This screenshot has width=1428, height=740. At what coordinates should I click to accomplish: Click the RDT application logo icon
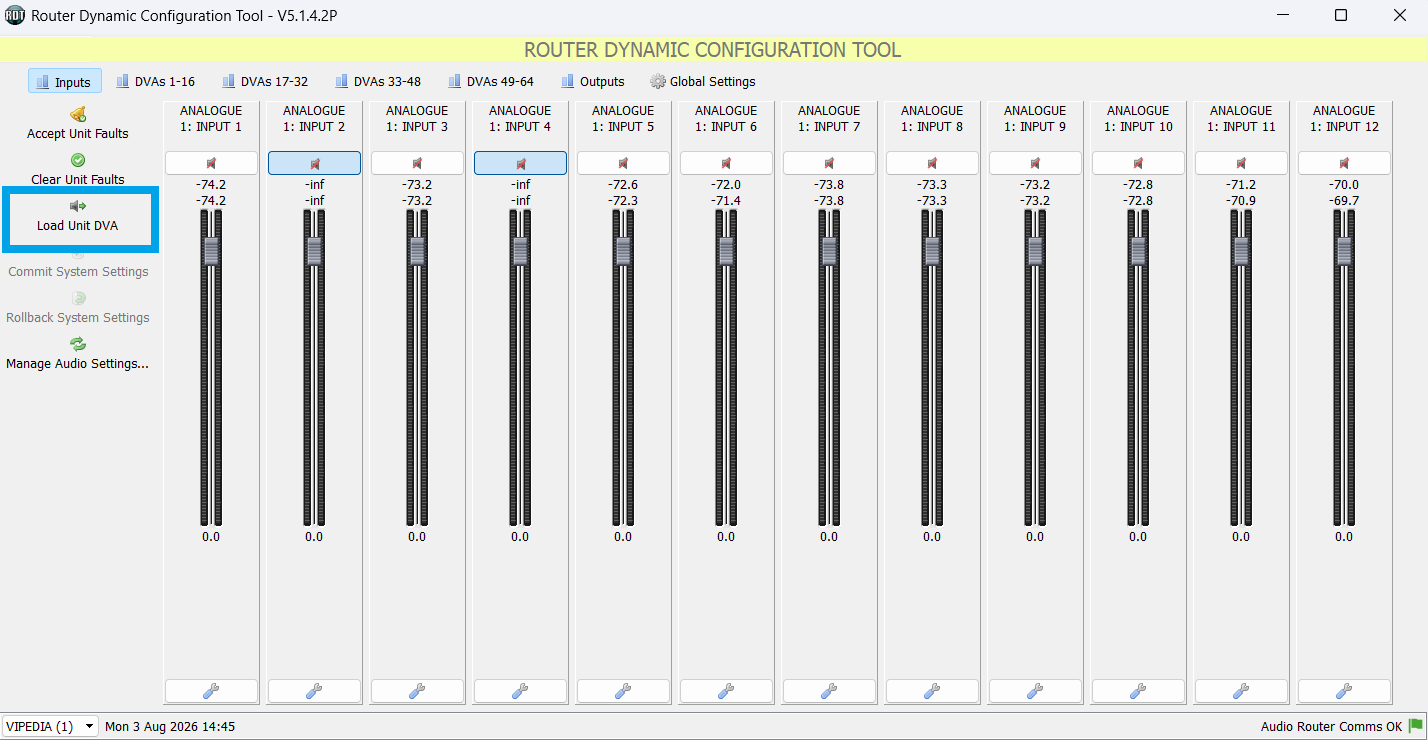click(x=15, y=15)
